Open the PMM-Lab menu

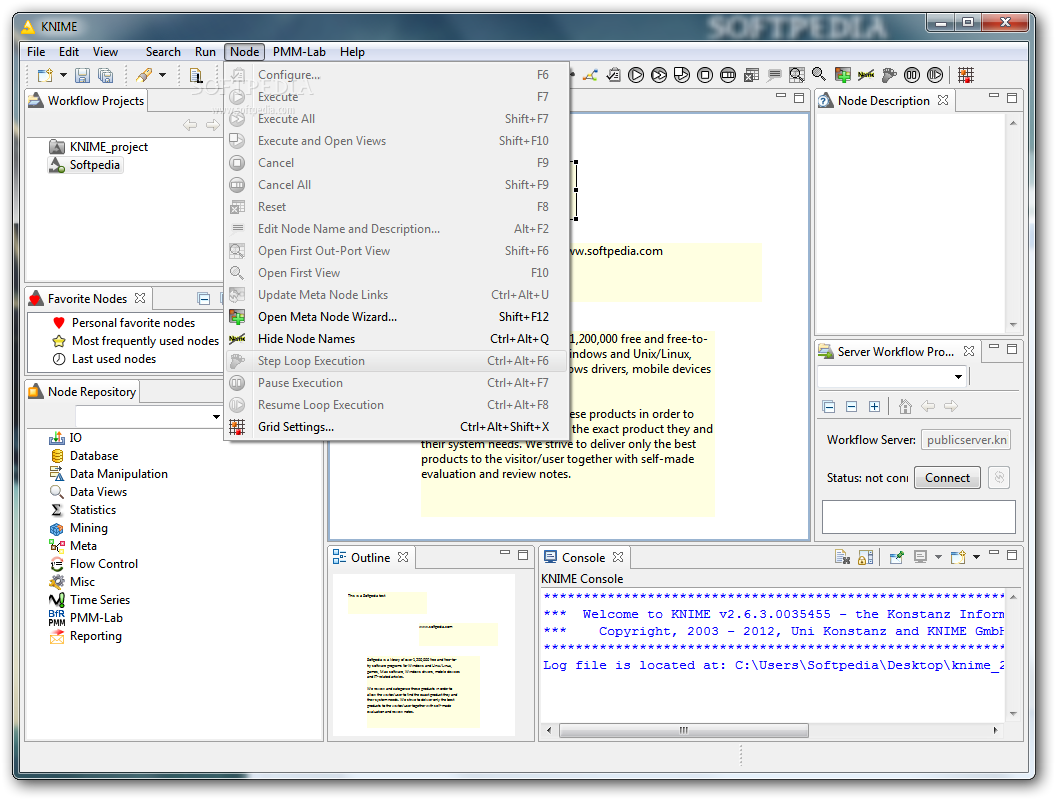click(299, 52)
